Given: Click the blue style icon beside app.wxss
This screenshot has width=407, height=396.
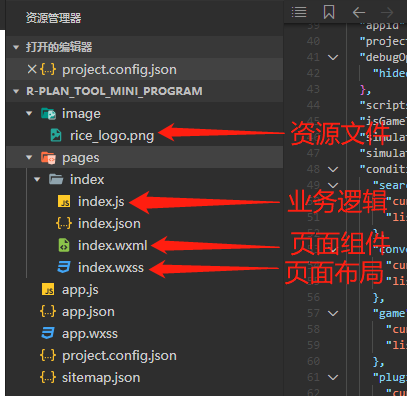Looking at the screenshot, I should (x=48, y=333).
